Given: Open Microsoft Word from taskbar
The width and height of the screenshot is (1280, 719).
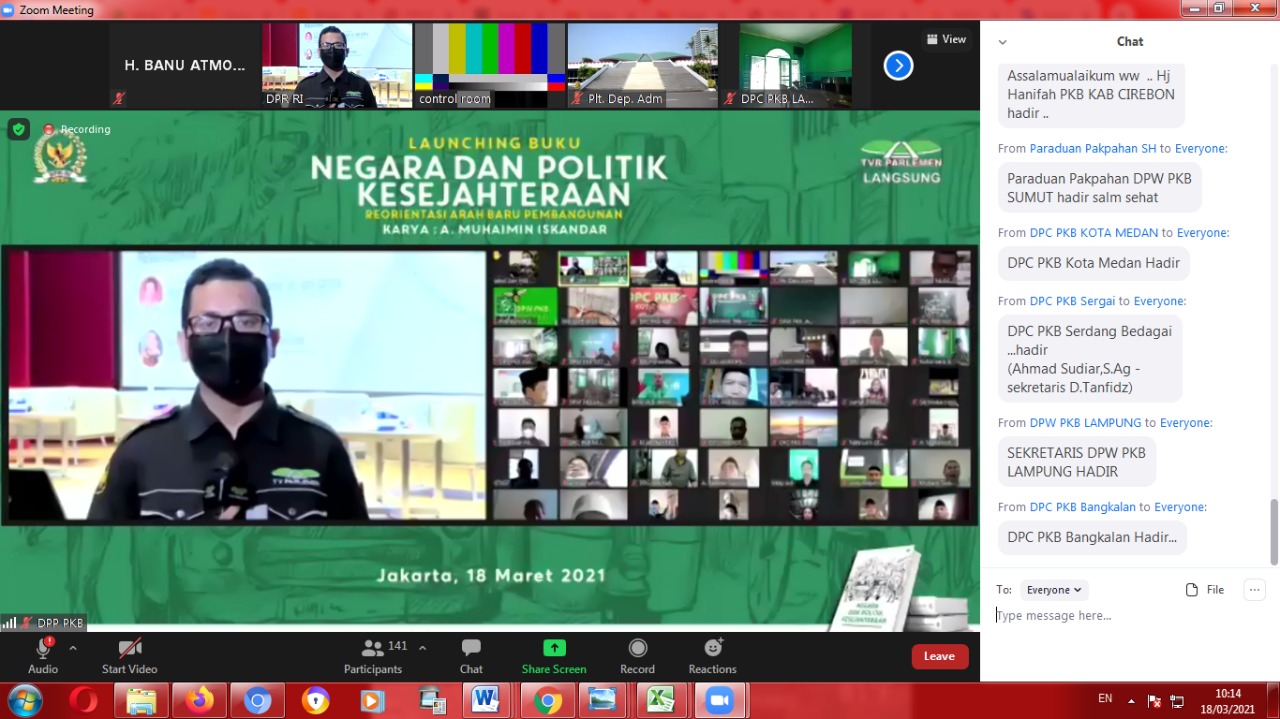Looking at the screenshot, I should click(487, 701).
